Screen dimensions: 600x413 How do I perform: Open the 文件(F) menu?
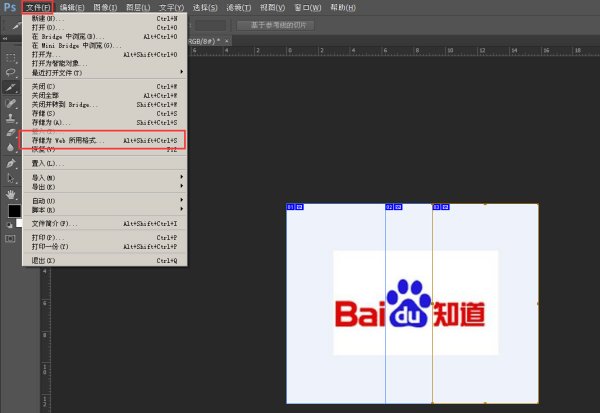pyautogui.click(x=38, y=7)
